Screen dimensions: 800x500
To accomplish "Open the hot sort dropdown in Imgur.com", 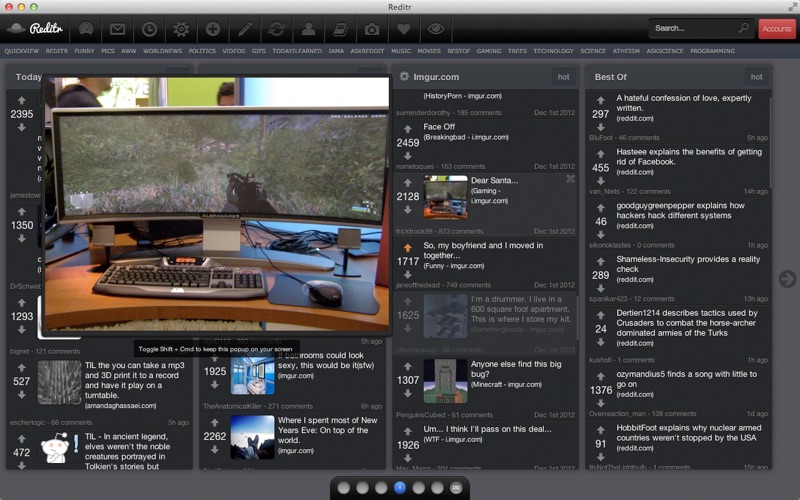I will [563, 77].
